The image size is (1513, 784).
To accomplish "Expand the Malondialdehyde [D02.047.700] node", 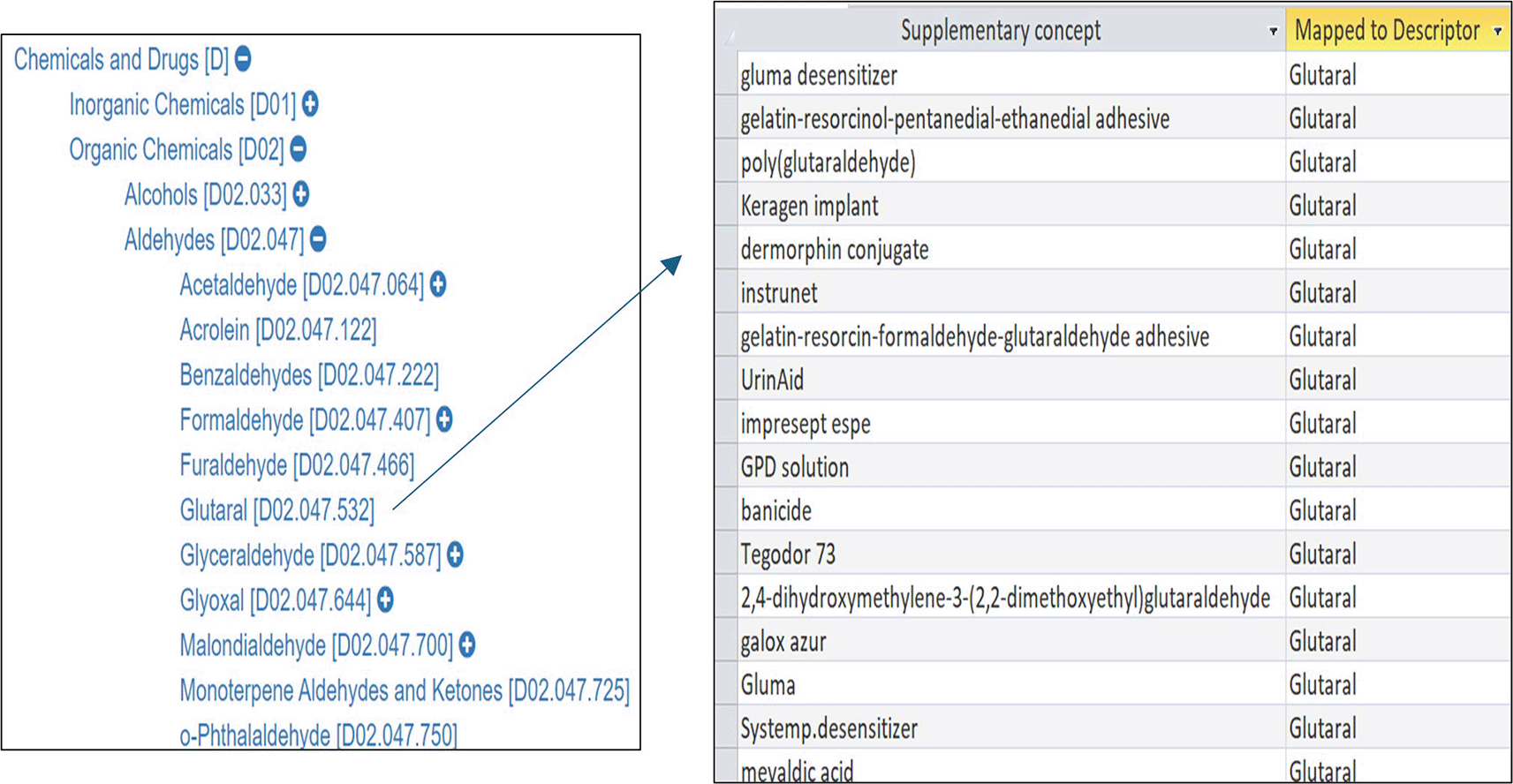I will click(467, 645).
